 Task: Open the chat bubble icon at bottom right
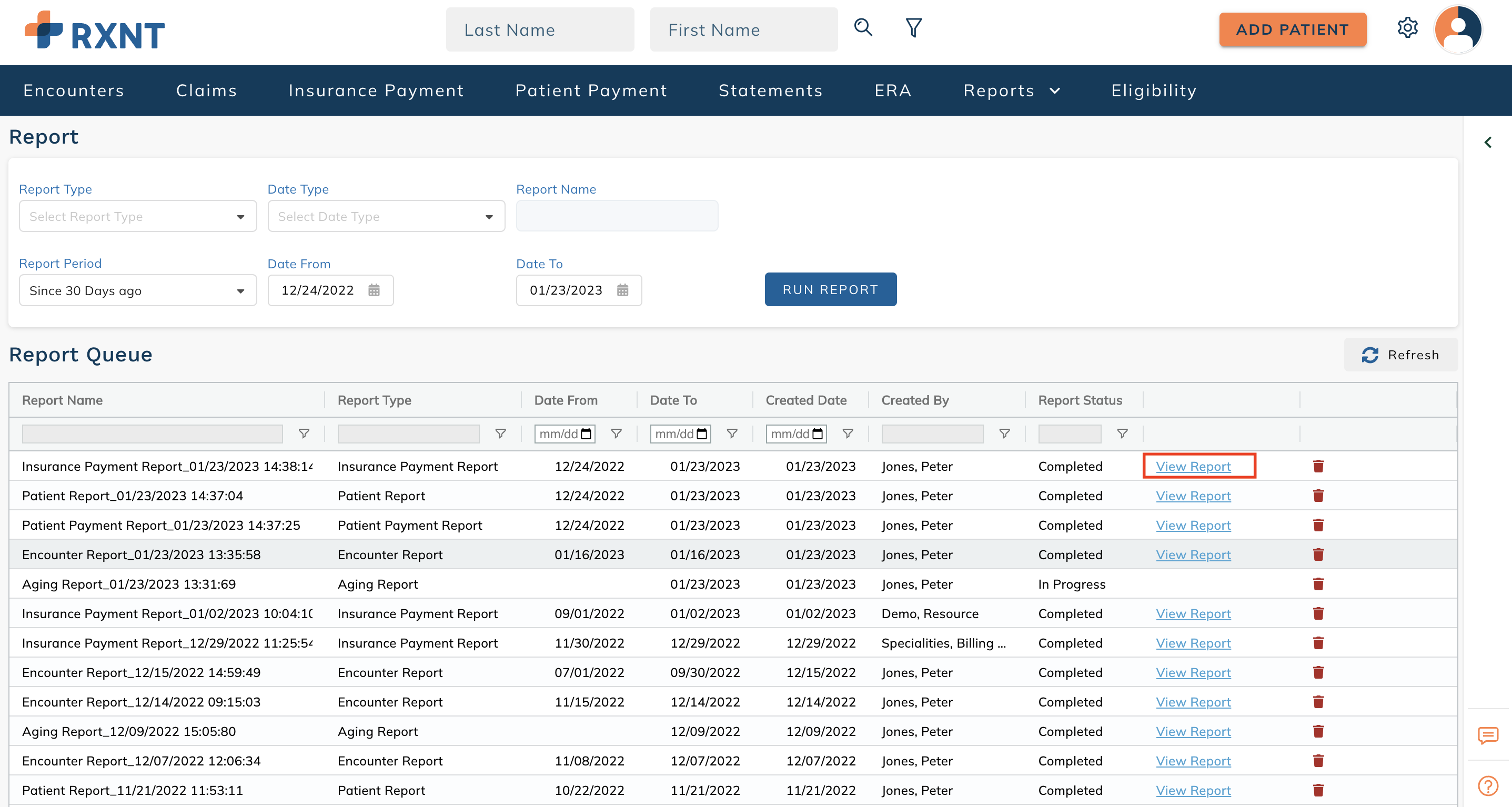coord(1488,737)
